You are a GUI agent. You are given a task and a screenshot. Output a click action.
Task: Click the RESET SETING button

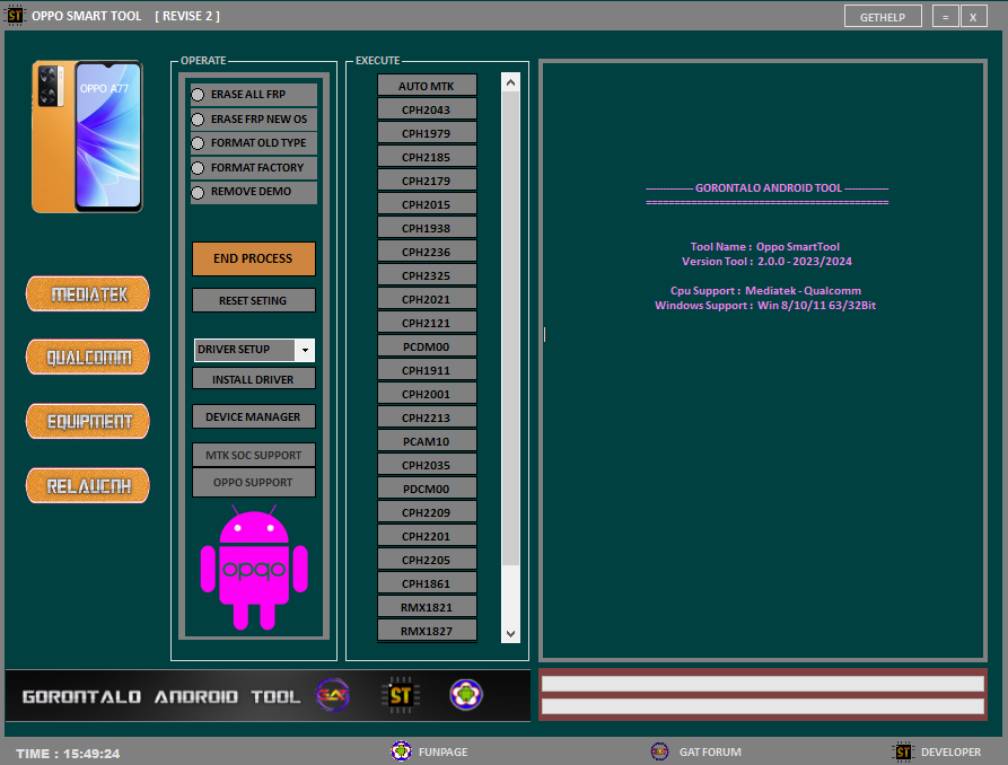(253, 300)
